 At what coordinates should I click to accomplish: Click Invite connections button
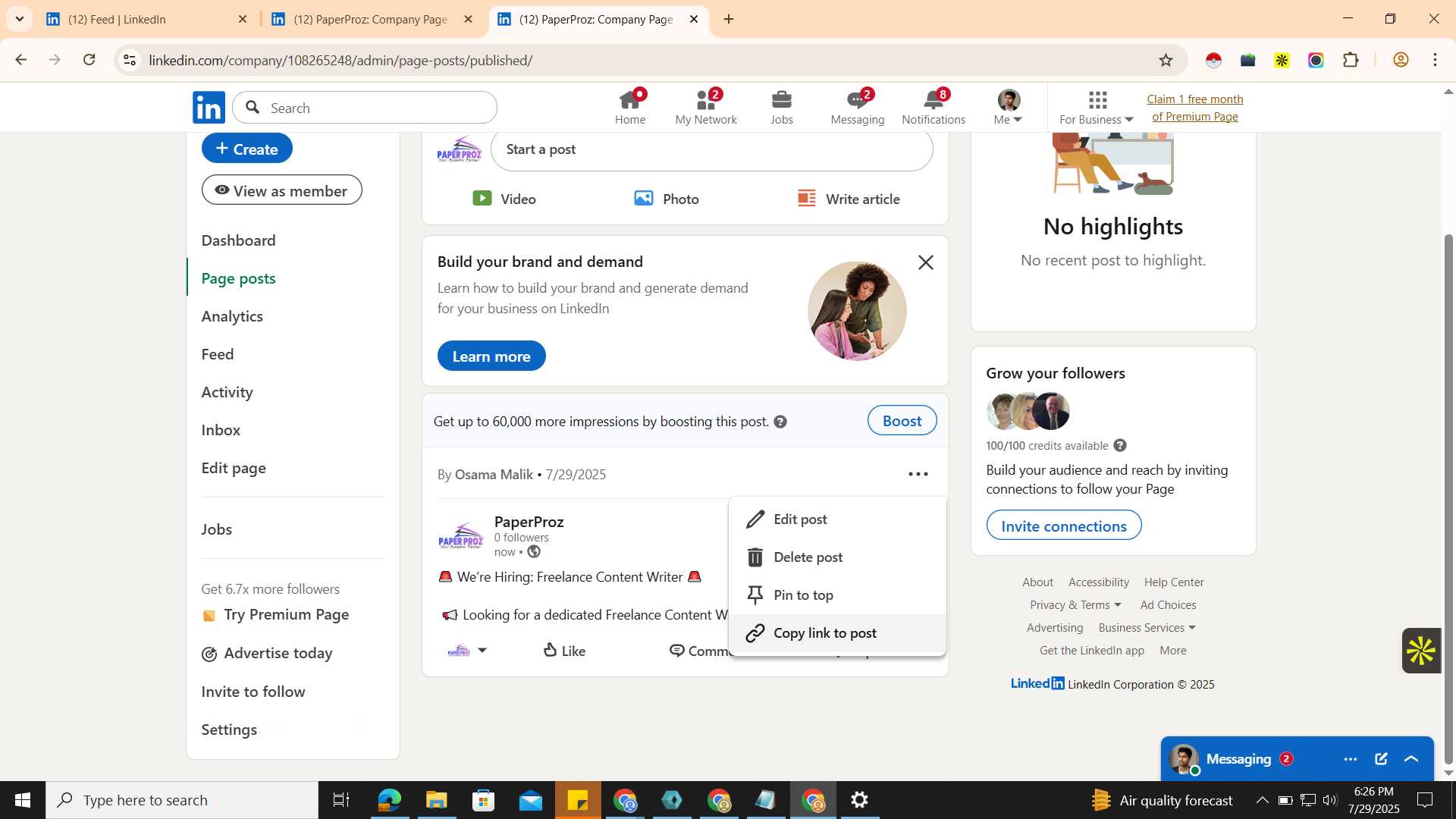1063,526
